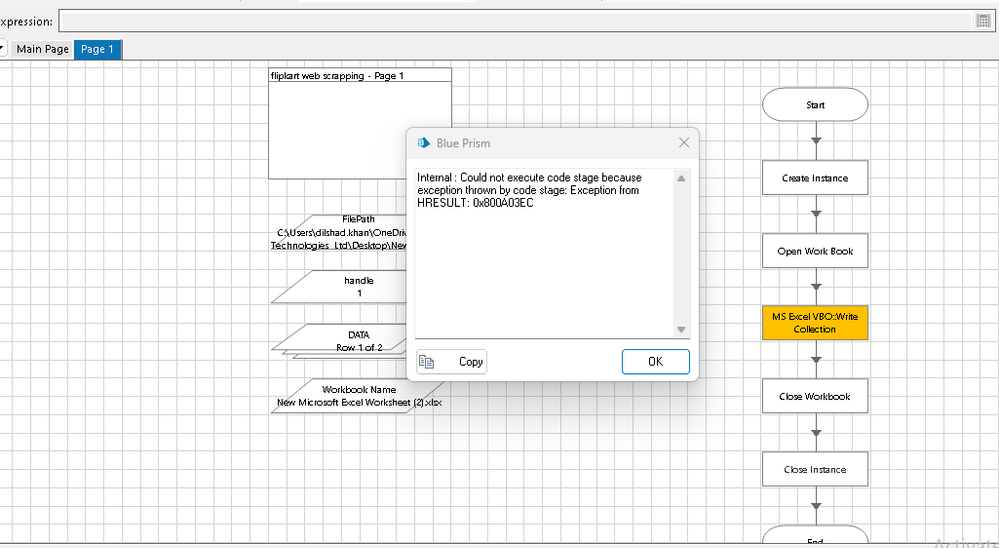Select the Page 1 tab

click(97, 49)
